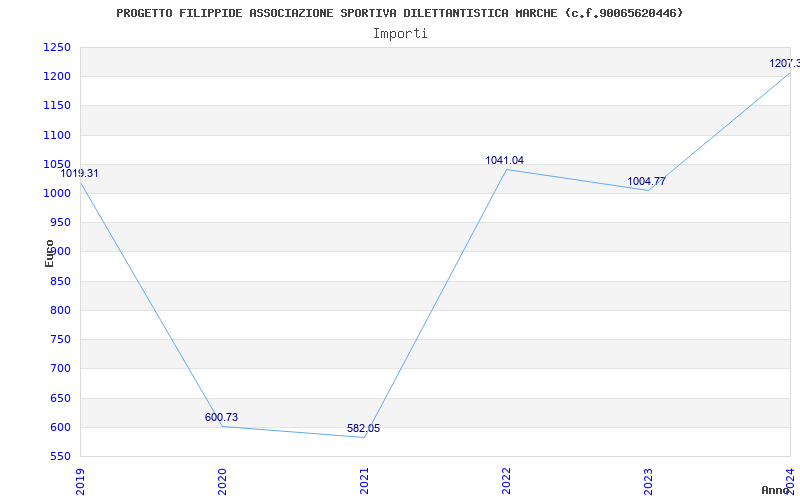
Task: Click the 600 y-axis tick label
Action: pos(60,428)
